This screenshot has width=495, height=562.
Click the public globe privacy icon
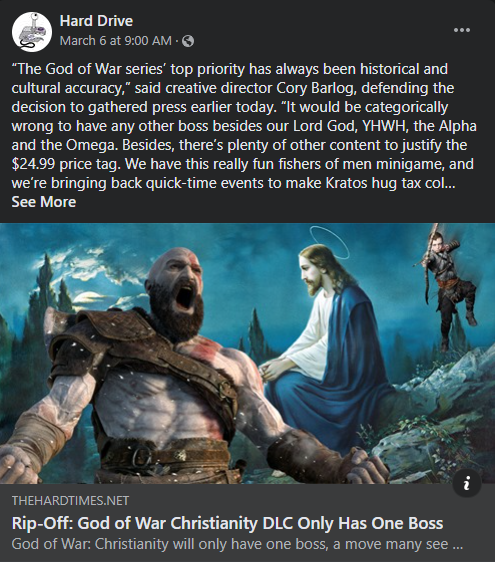188,41
